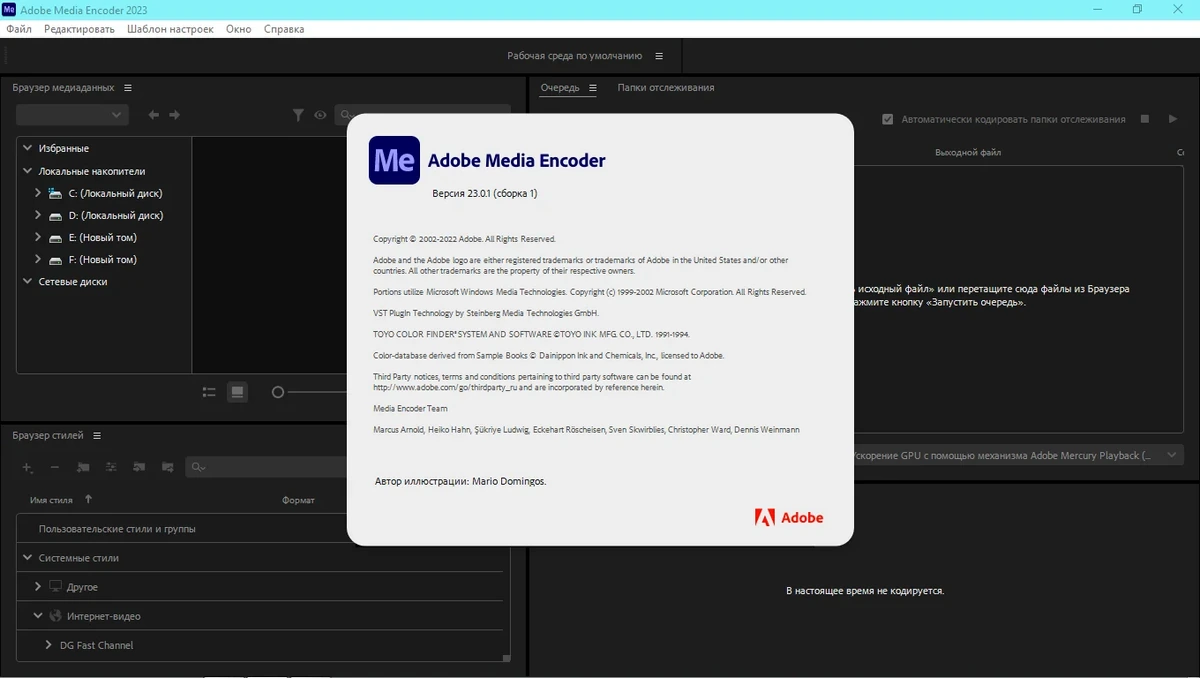Focus the Preset Browser search field
Viewport: 1200px width, 678px height.
[268, 467]
